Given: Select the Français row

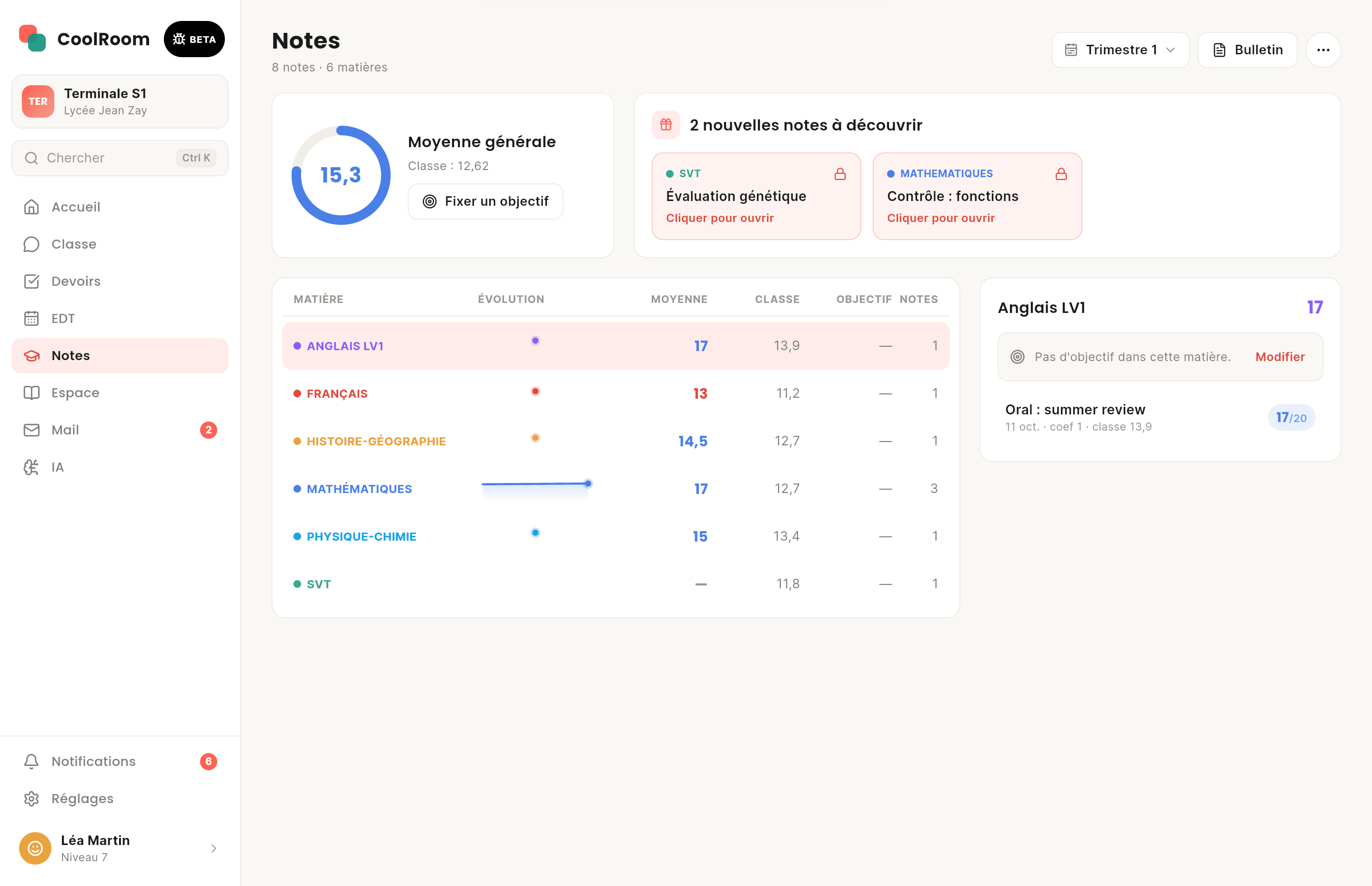Looking at the screenshot, I should pyautogui.click(x=615, y=393).
